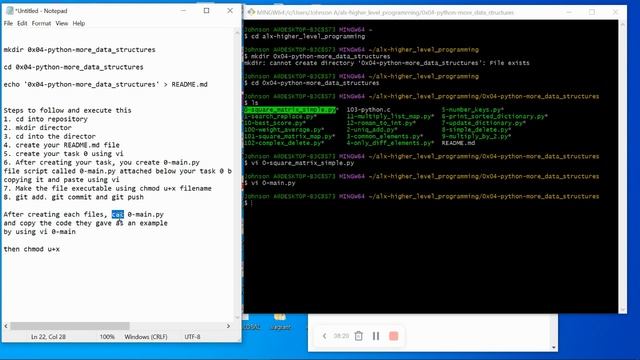Click the 'Ln 22, Col 28' status entry
640x360 pixels.
pos(48,337)
